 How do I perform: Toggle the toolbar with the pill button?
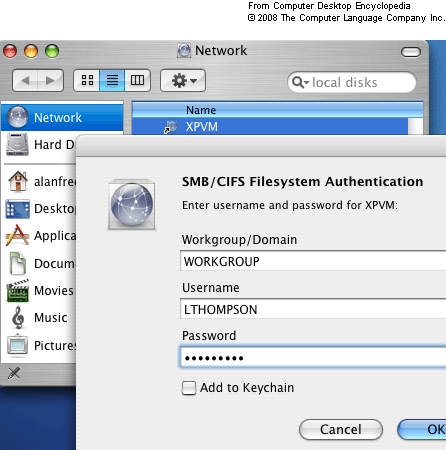pos(411,52)
